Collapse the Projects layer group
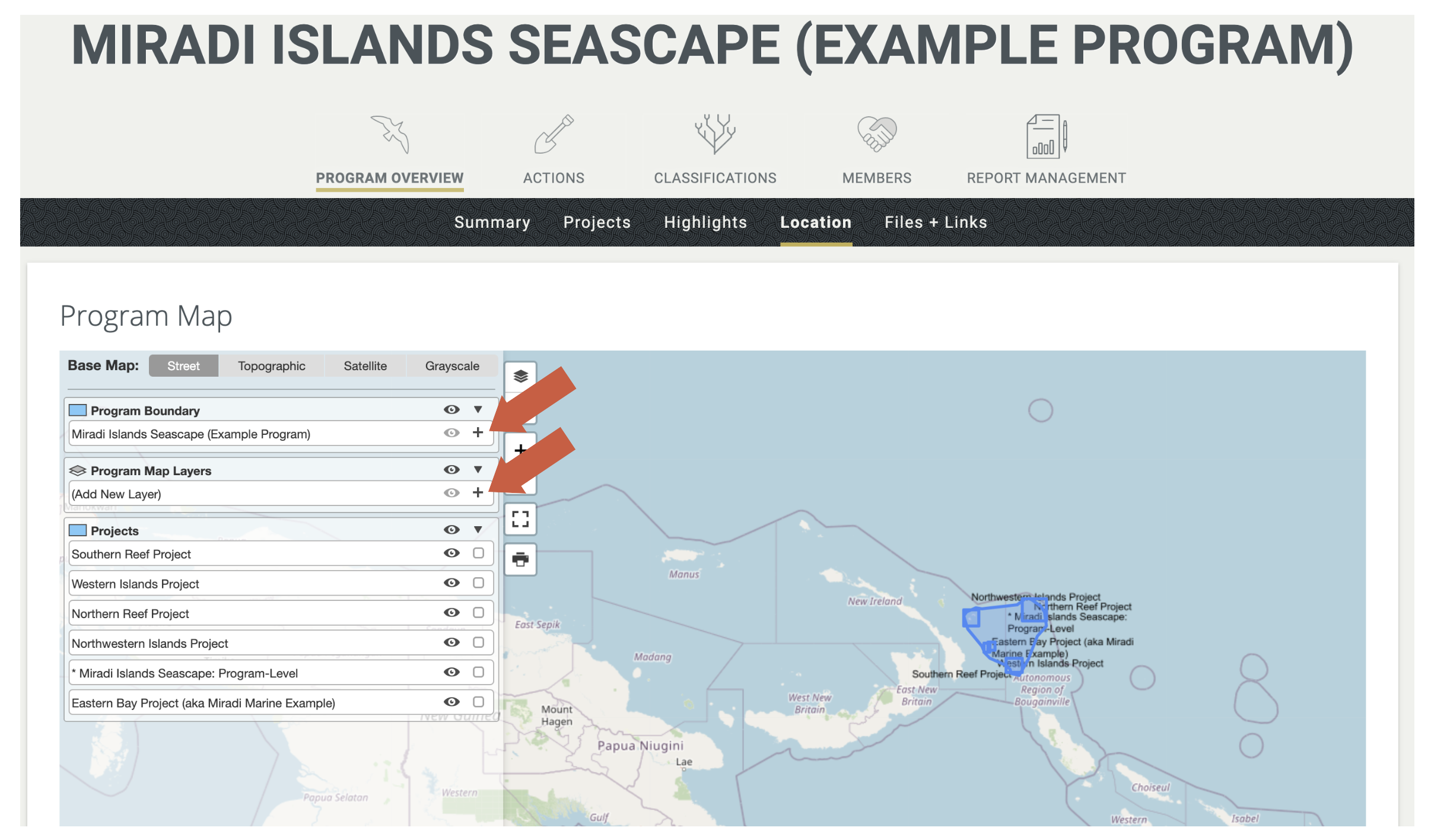 click(x=479, y=530)
